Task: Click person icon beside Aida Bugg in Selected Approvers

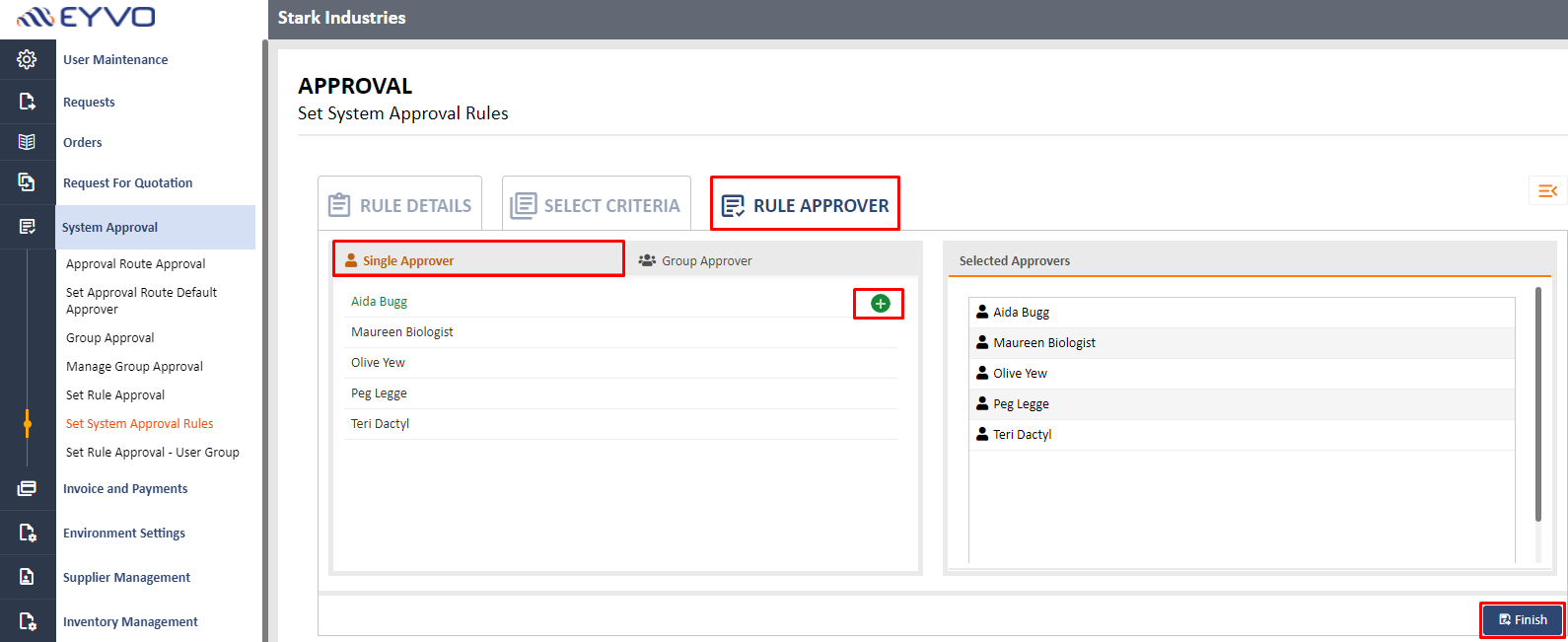Action: [982, 312]
